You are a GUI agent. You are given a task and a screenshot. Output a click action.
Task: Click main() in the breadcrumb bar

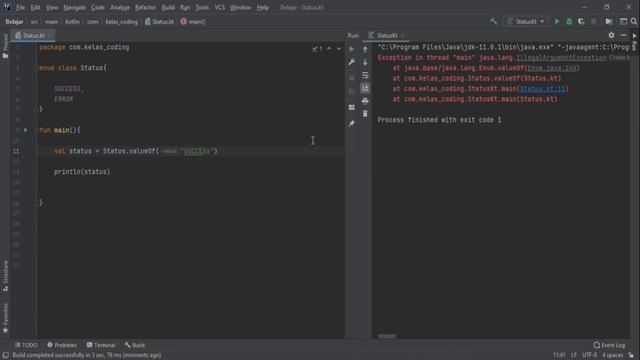click(193, 22)
